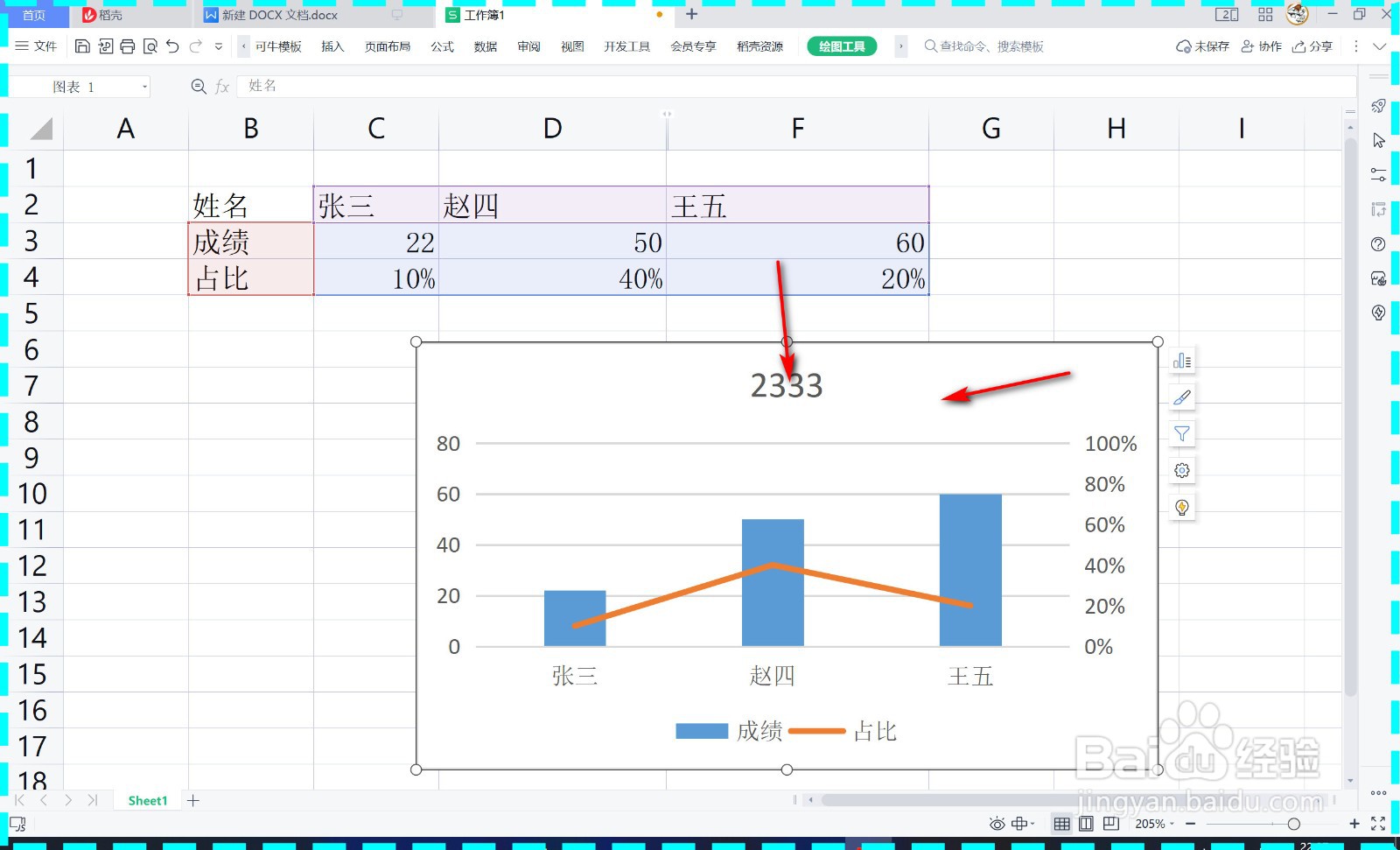
Task: Click the search commands field 查找命令、搜索模板
Action: click(x=983, y=46)
